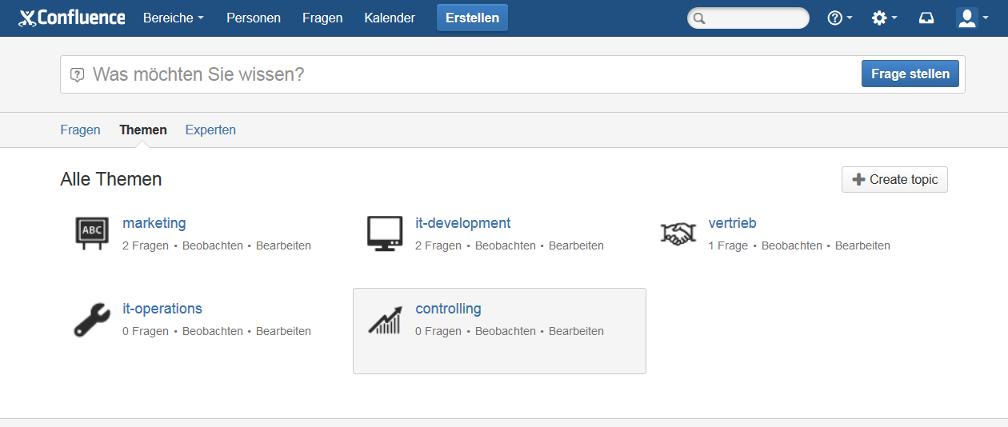1008x427 pixels.
Task: Click the it-operations wrench icon
Action: [91, 318]
